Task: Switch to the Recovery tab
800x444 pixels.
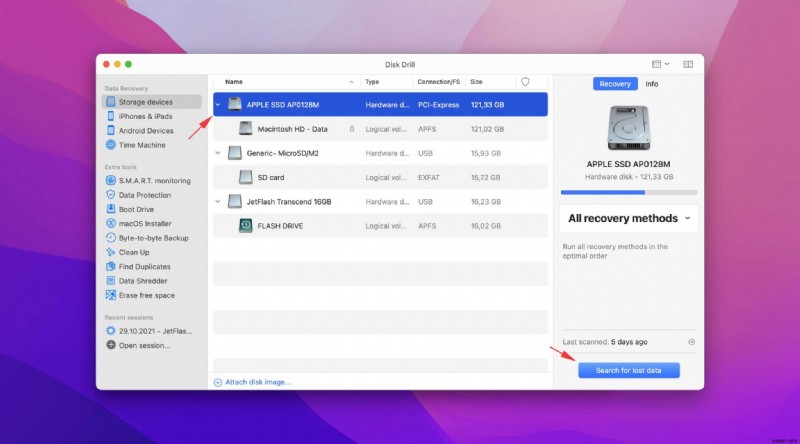Action: click(x=615, y=84)
